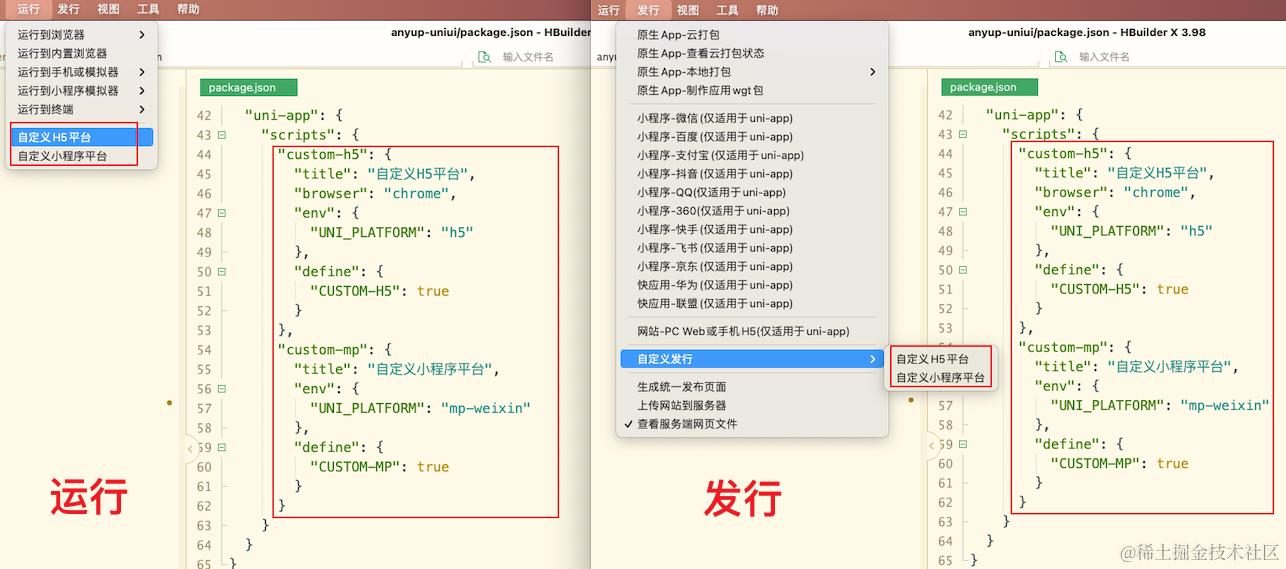Open 发行 in the 运行-menu window's menu bar
This screenshot has width=1286, height=569.
point(68,9)
